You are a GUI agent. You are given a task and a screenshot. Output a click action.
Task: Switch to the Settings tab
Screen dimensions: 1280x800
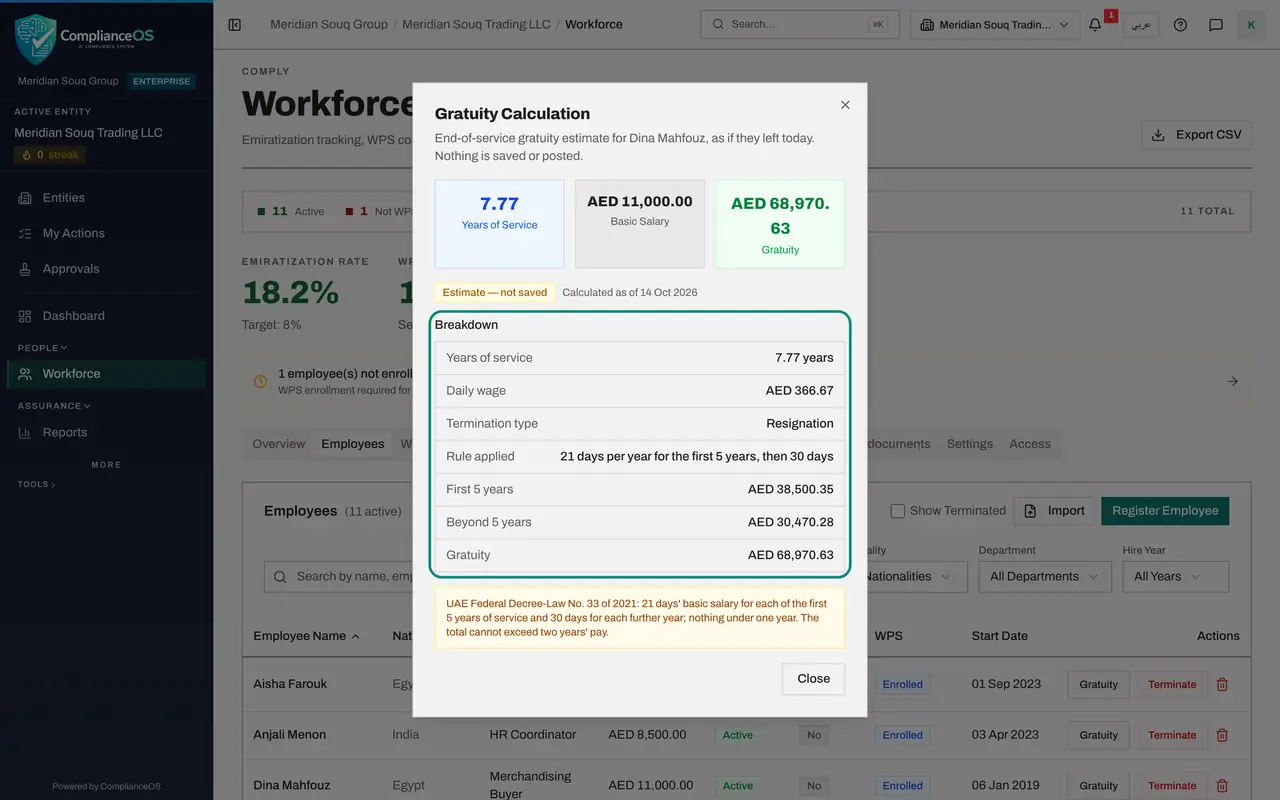point(970,444)
